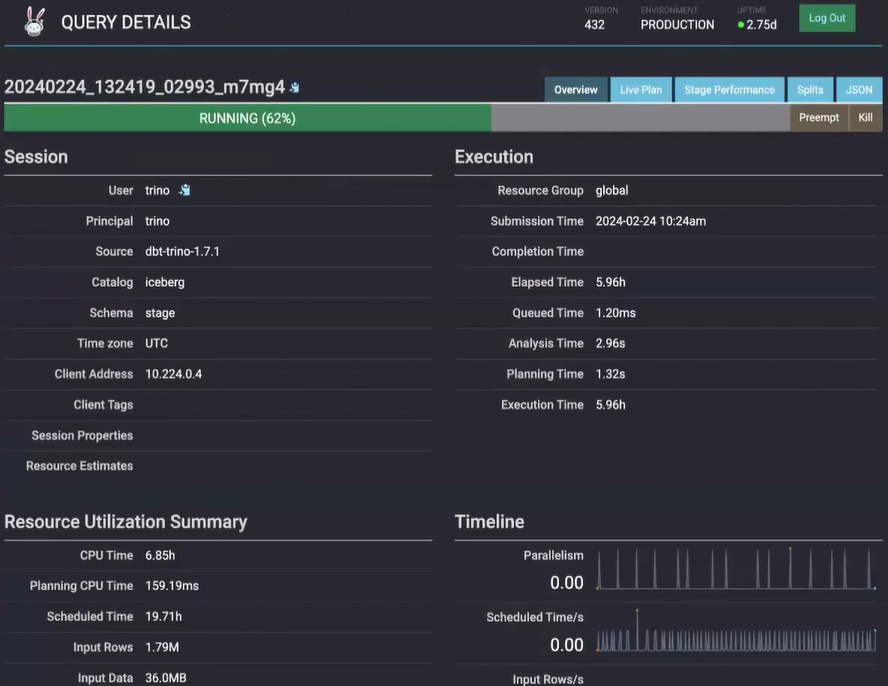Click the dbt-trino-1.7.1 source value
888x686 pixels.
[x=182, y=251]
